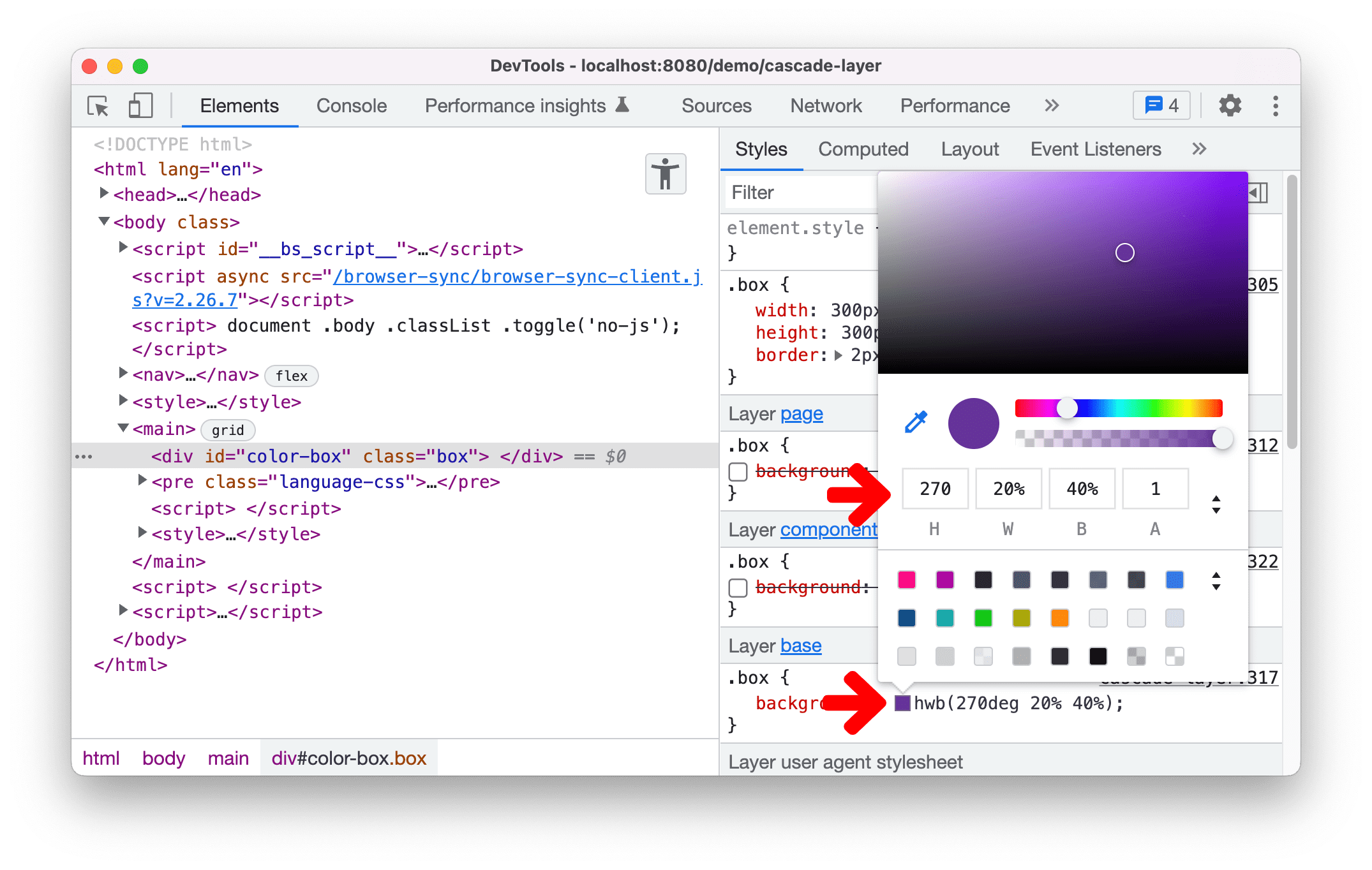Toggle the background checkbox in Layer base
The image size is (1372, 870).
tap(738, 703)
